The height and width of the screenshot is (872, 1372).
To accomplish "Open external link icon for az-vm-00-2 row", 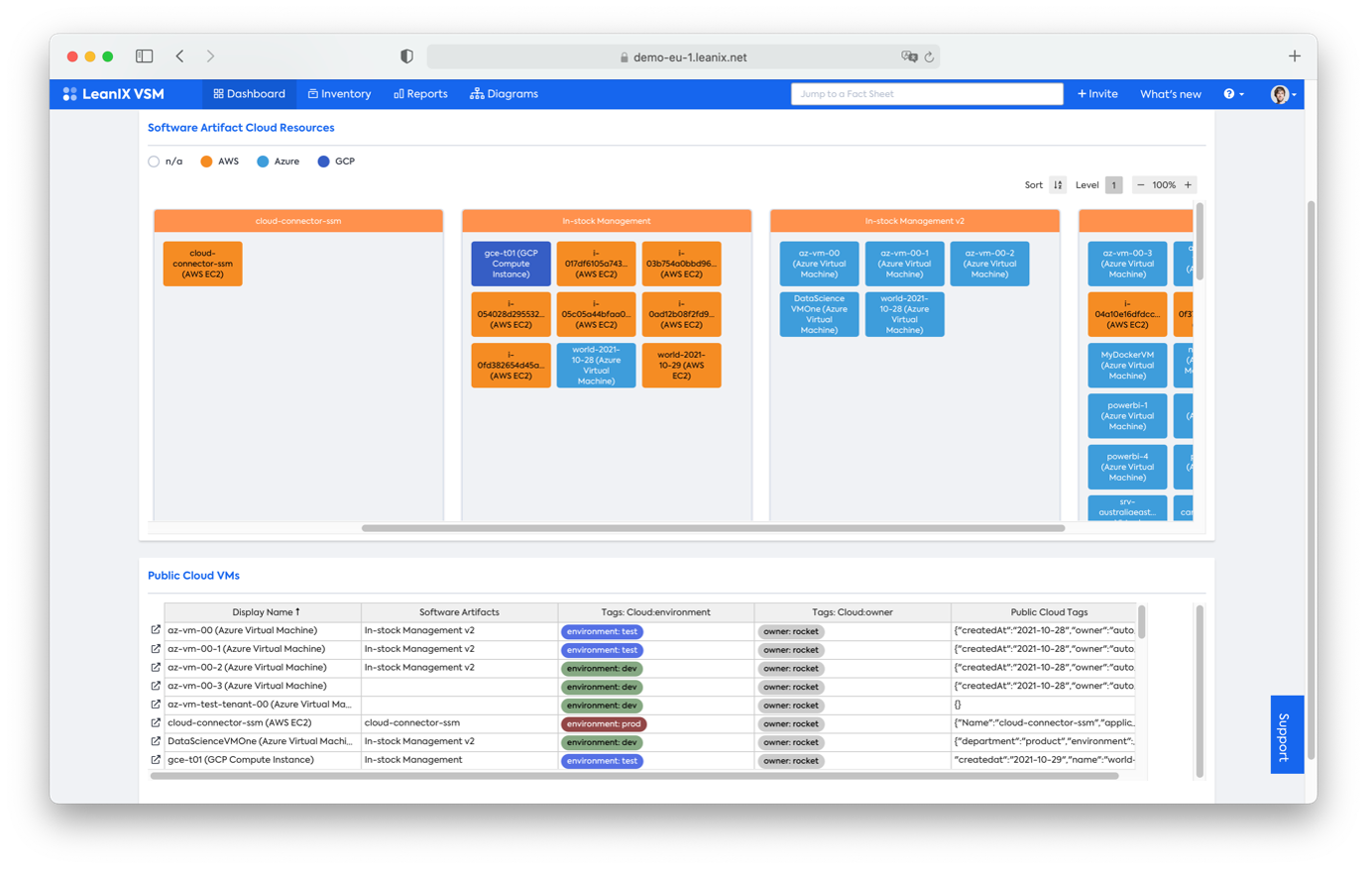I will 156,668.
